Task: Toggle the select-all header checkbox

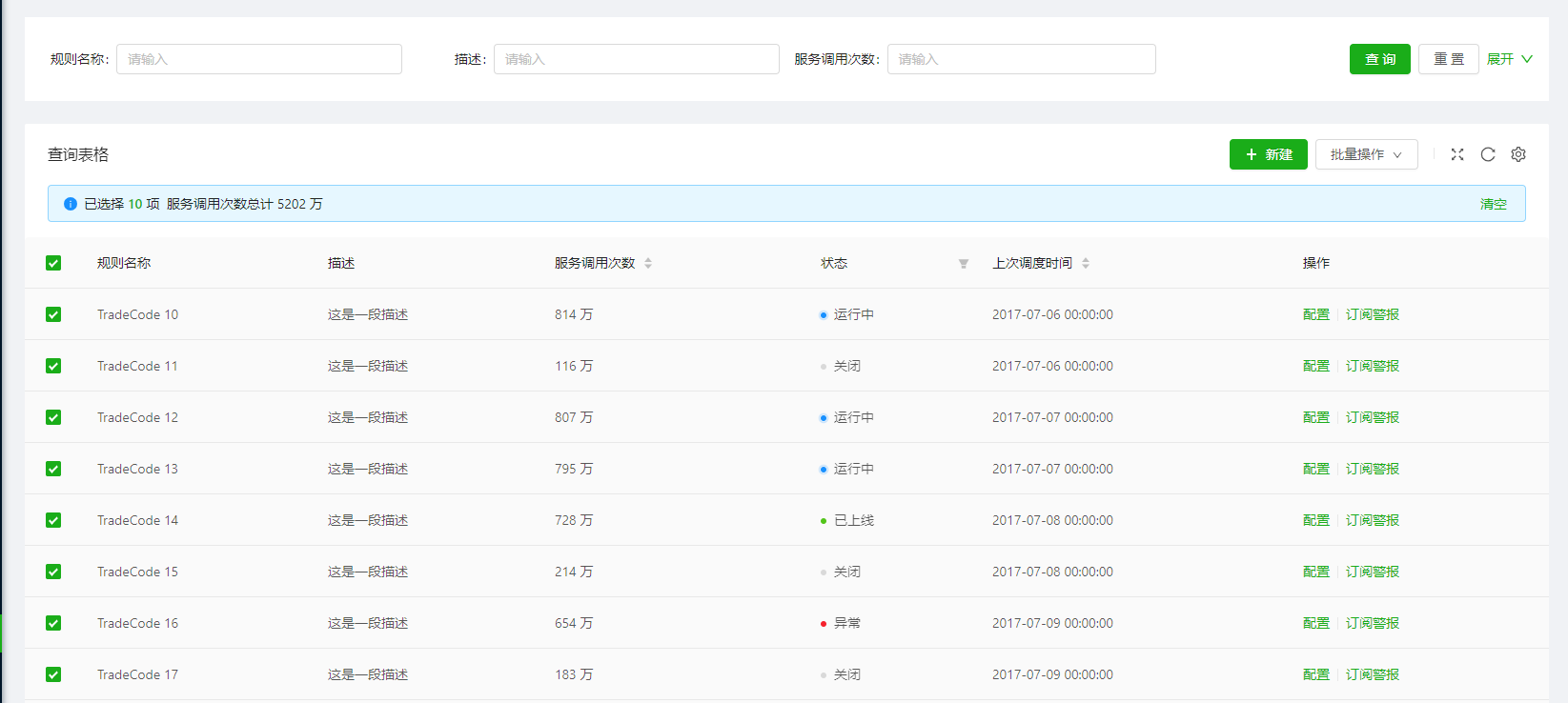Action: point(53,263)
